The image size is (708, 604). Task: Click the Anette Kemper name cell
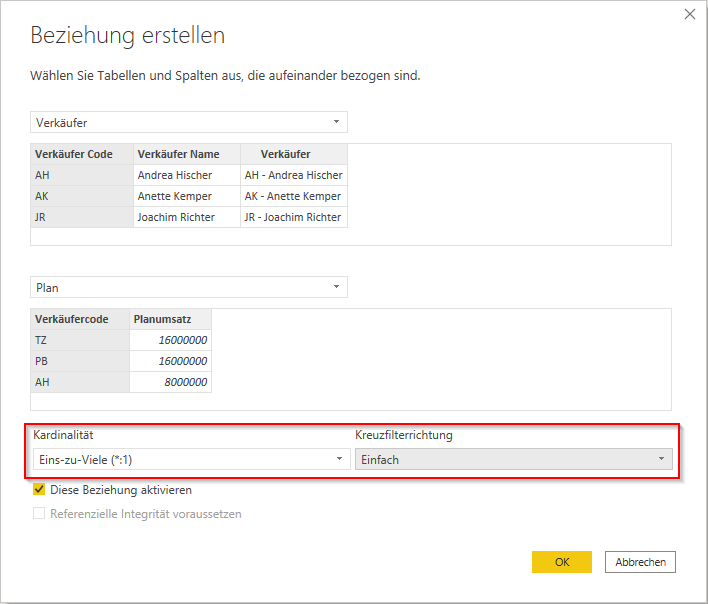click(x=187, y=196)
